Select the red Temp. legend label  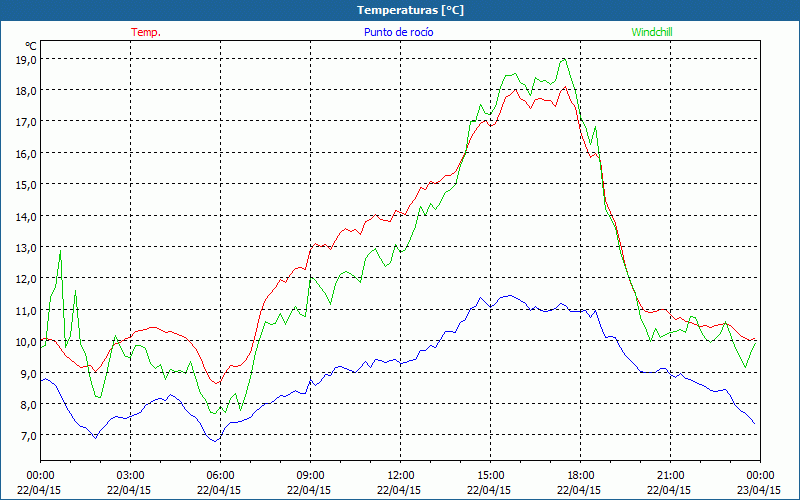click(x=146, y=32)
